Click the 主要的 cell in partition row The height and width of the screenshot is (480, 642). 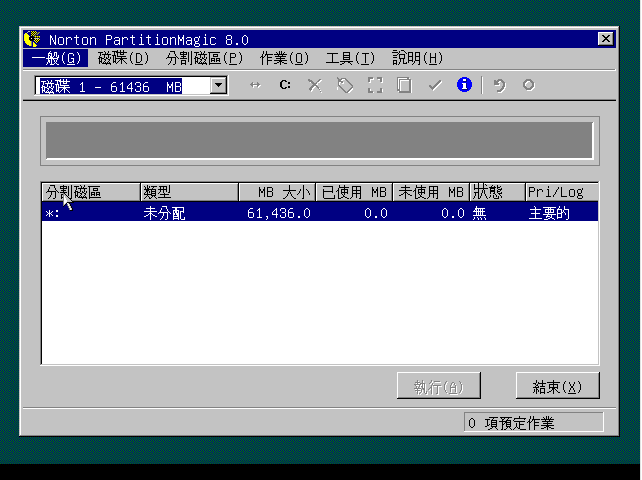[549, 213]
